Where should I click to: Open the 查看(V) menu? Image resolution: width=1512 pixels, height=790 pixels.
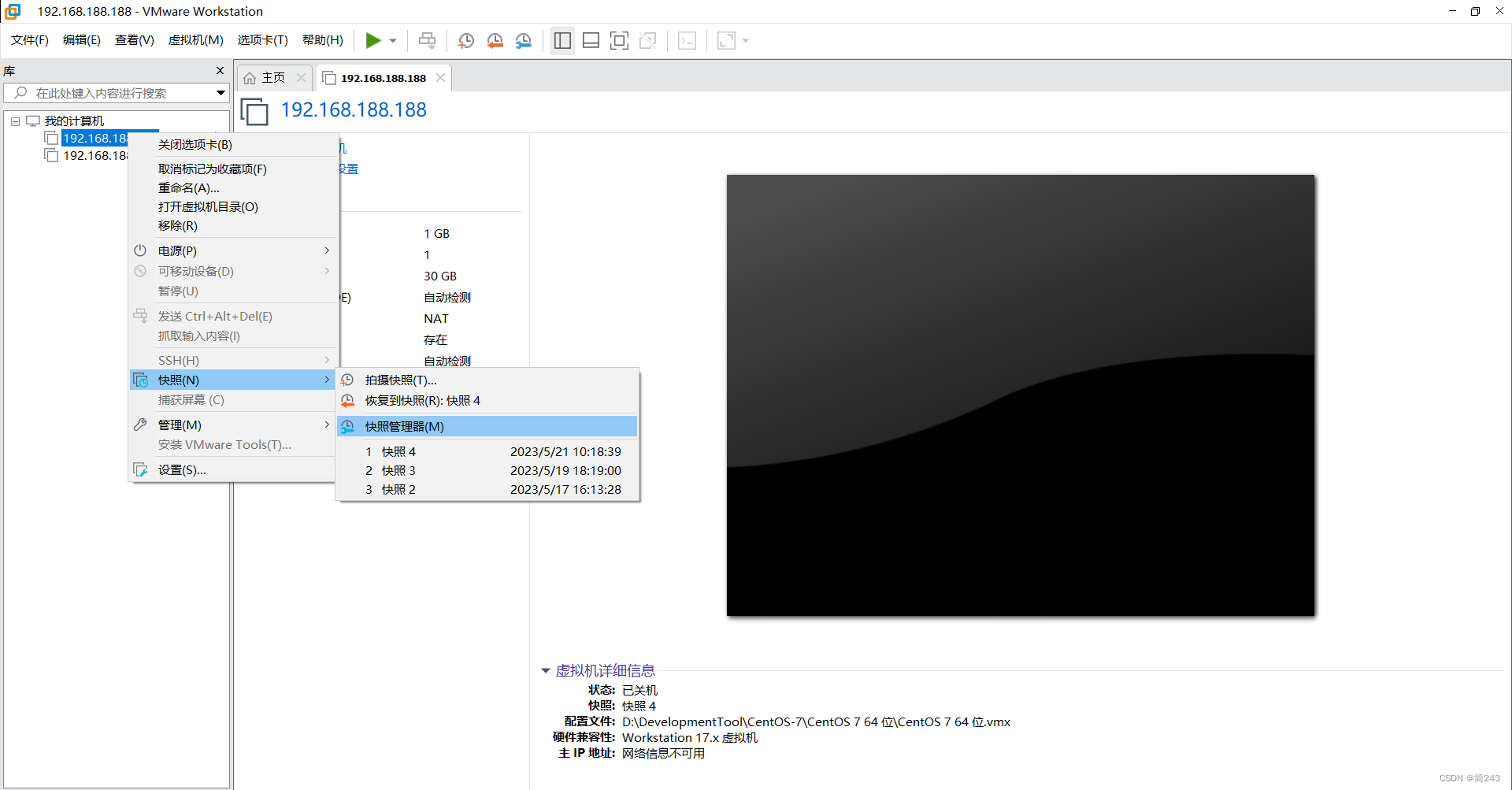(x=135, y=40)
